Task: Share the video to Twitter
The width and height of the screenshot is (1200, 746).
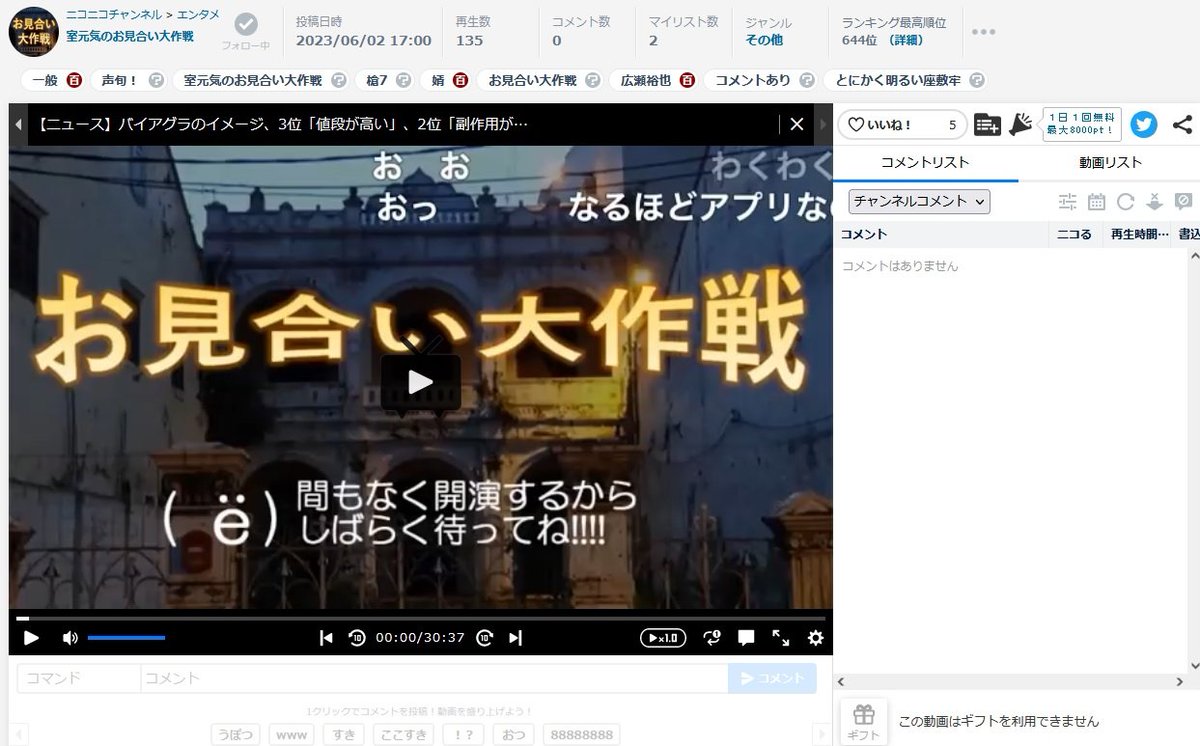Action: tap(1144, 125)
